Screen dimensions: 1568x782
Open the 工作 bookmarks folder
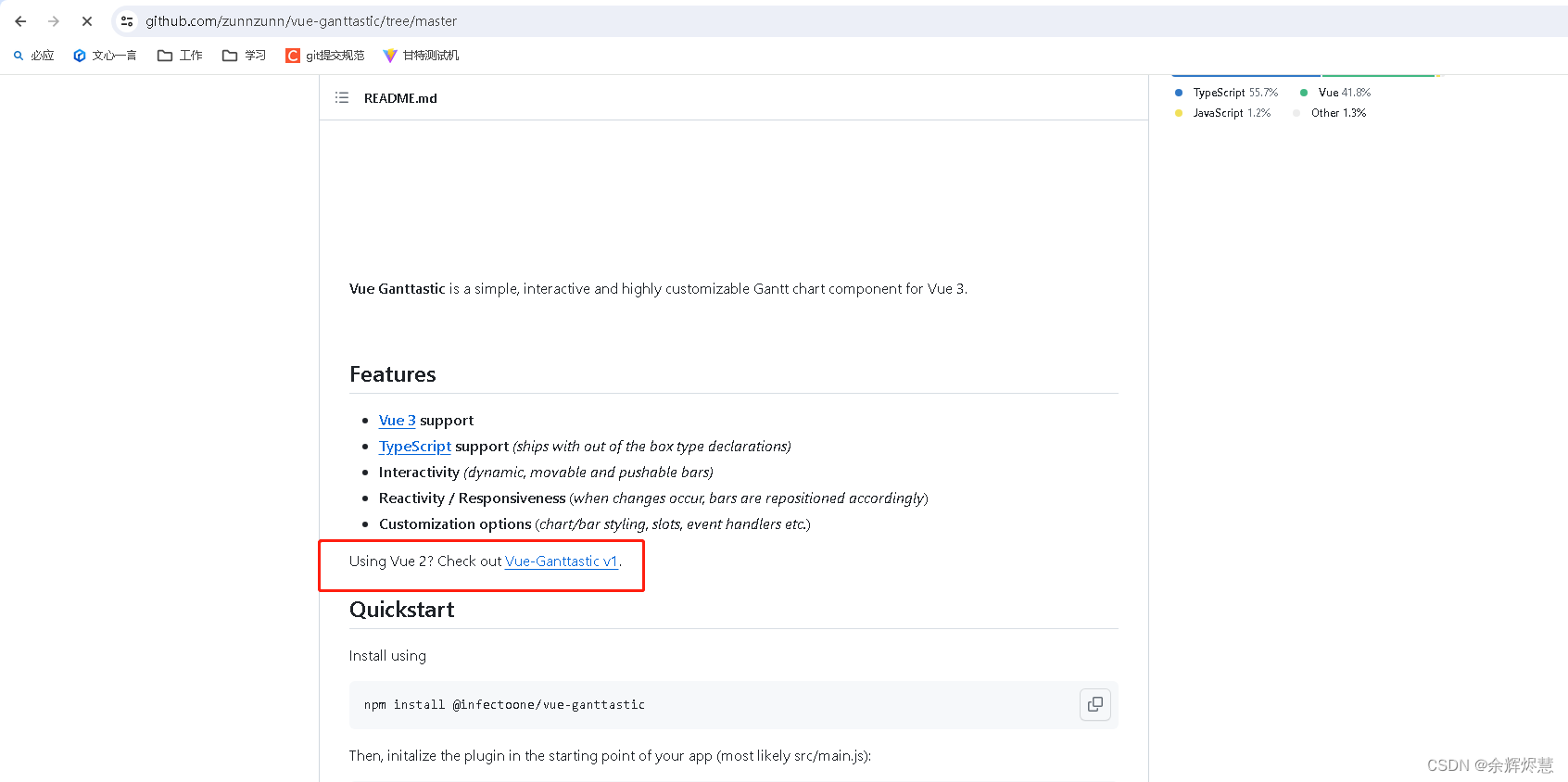(x=180, y=56)
